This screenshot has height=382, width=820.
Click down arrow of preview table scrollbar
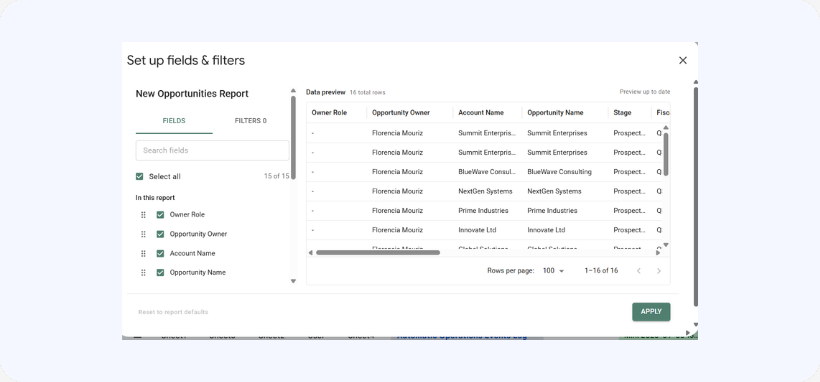click(666, 244)
